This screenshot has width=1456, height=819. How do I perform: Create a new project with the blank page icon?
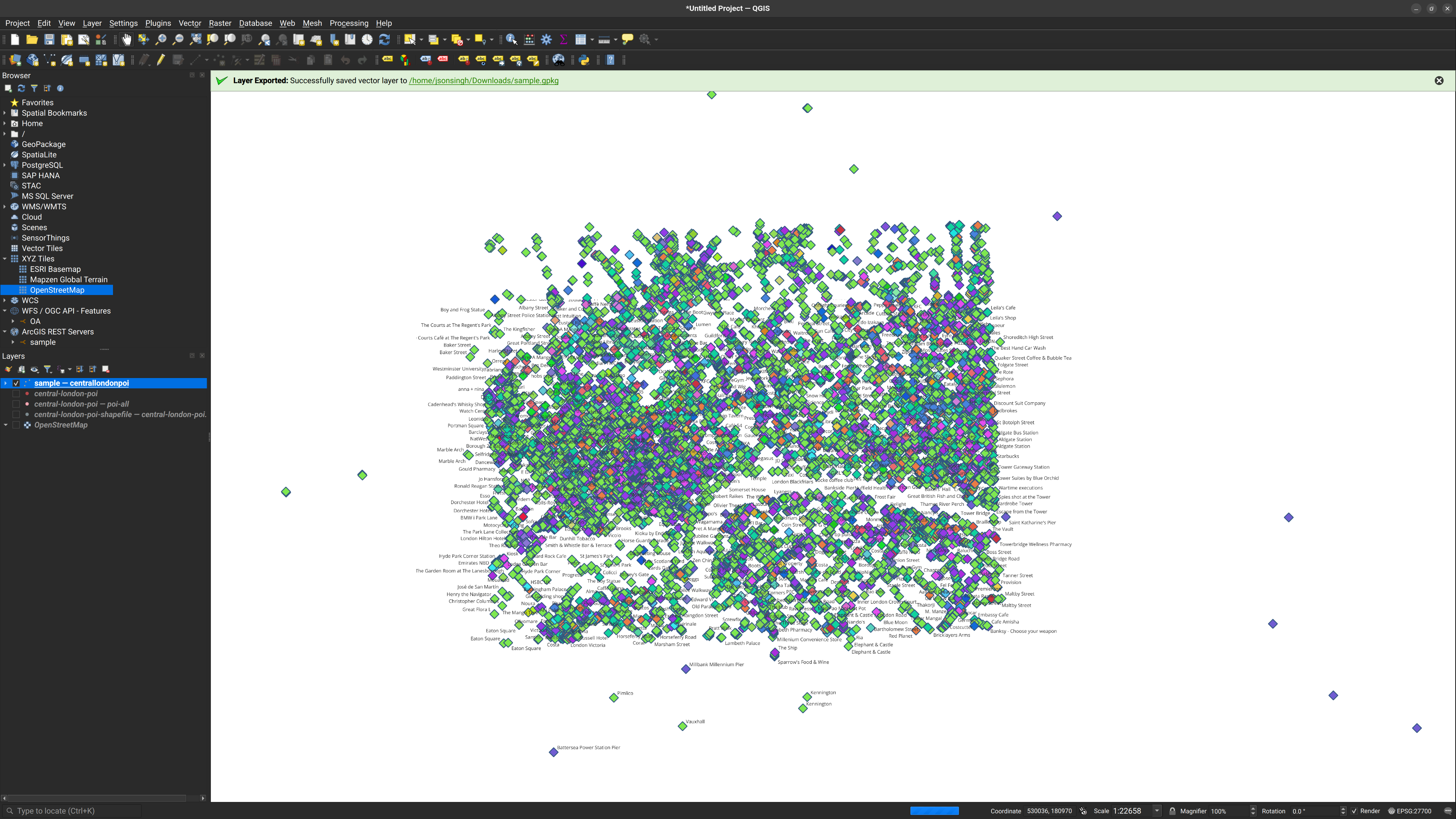point(15,39)
